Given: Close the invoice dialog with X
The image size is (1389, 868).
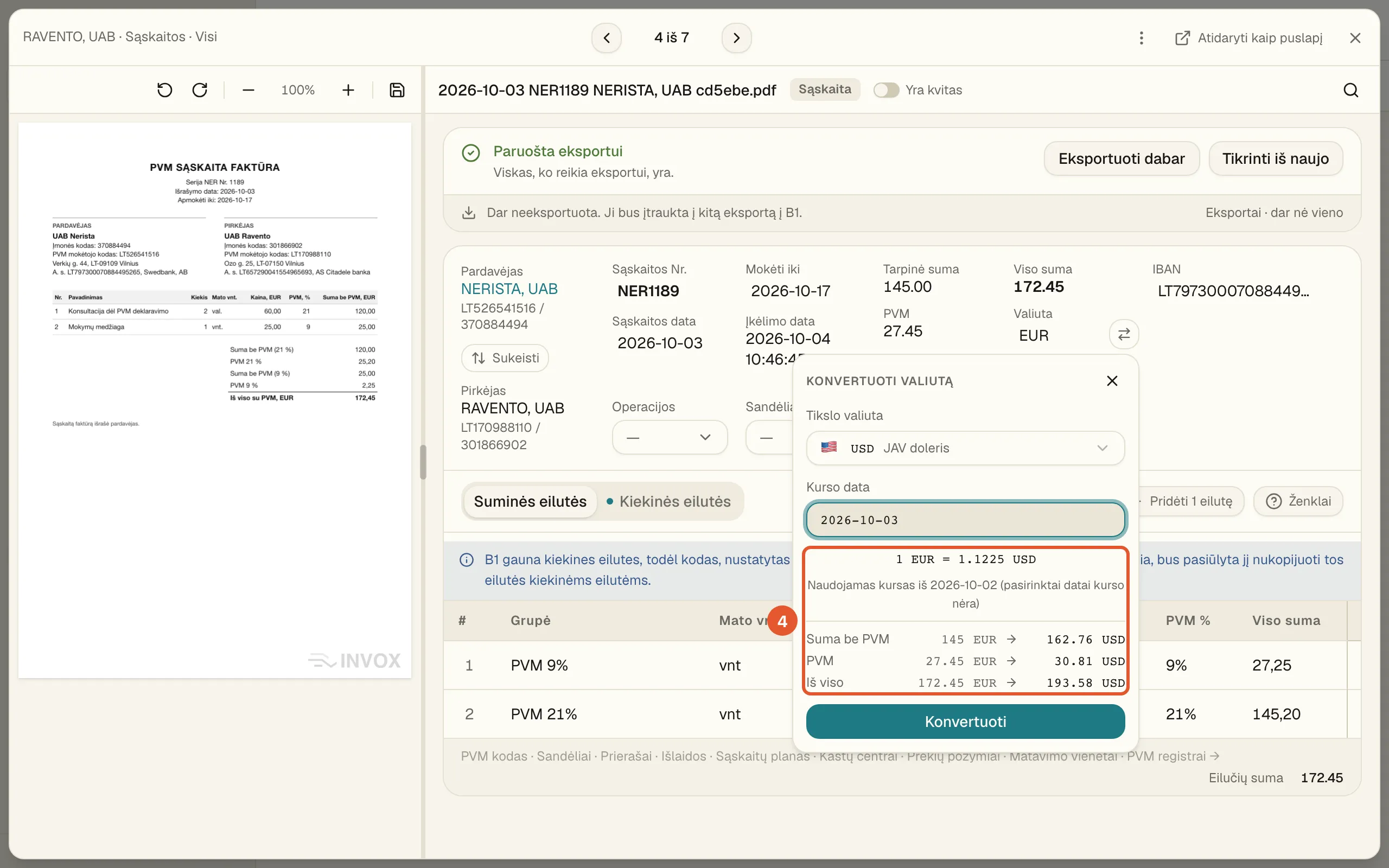Looking at the screenshot, I should tap(1355, 38).
